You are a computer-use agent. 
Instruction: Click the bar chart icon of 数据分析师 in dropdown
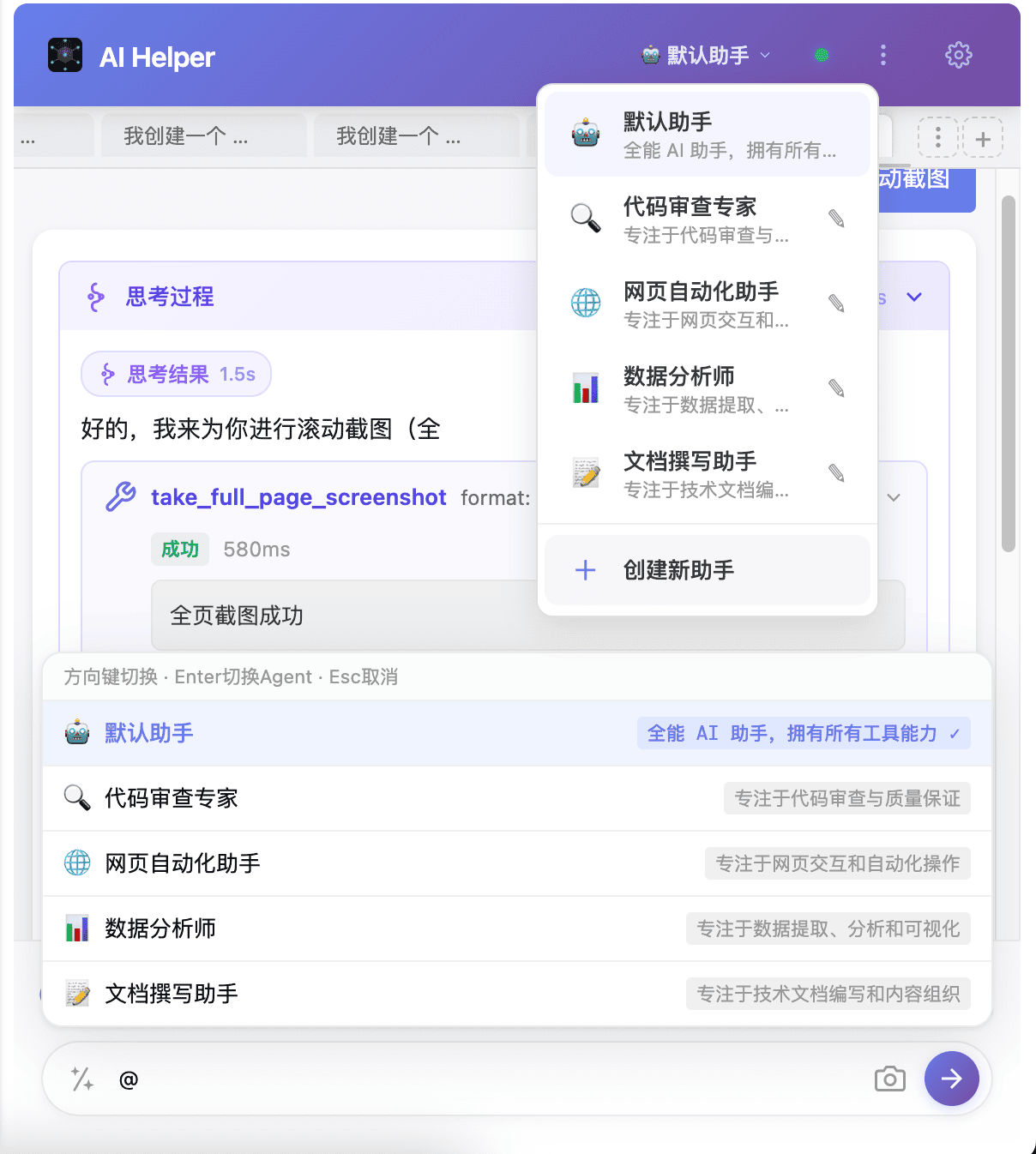point(586,388)
